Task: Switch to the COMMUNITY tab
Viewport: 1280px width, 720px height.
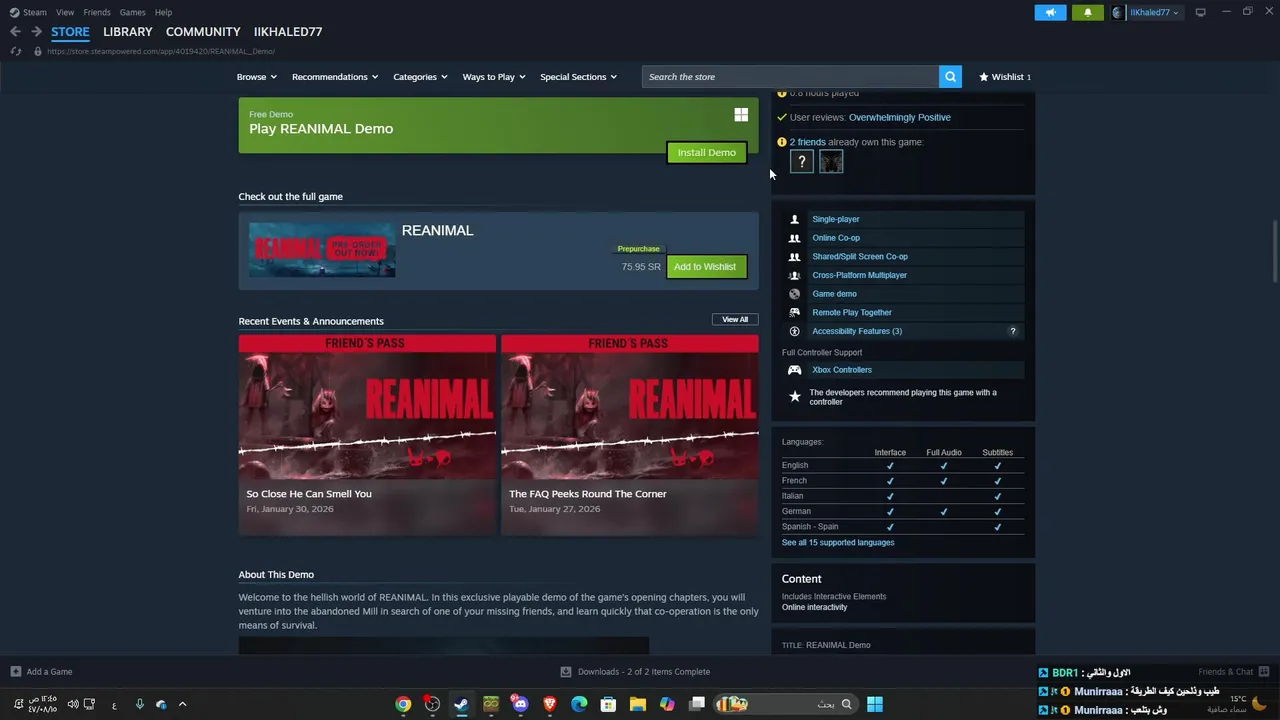Action: 203,32
